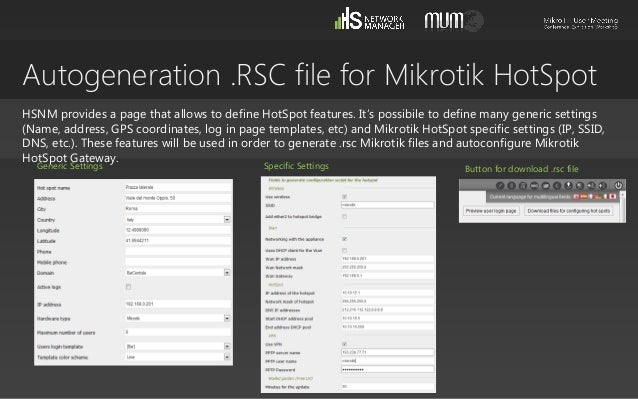Click Download files for configuring hot spots
Viewport: 638px width, 399px height.
pyautogui.click(x=568, y=211)
